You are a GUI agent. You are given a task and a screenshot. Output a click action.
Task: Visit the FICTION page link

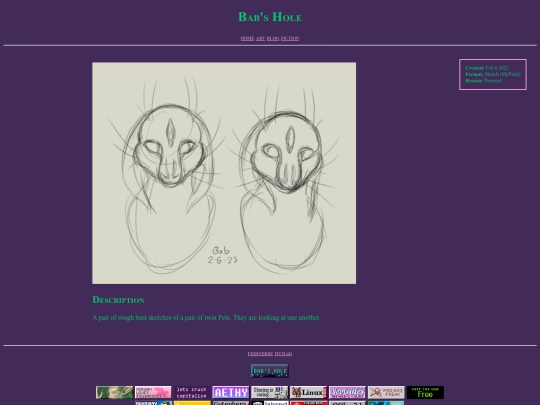[290, 38]
